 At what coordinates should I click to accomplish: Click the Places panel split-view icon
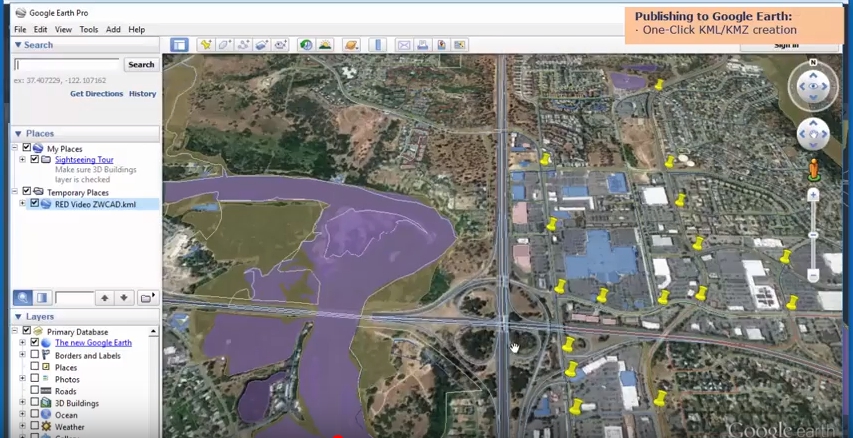point(42,298)
